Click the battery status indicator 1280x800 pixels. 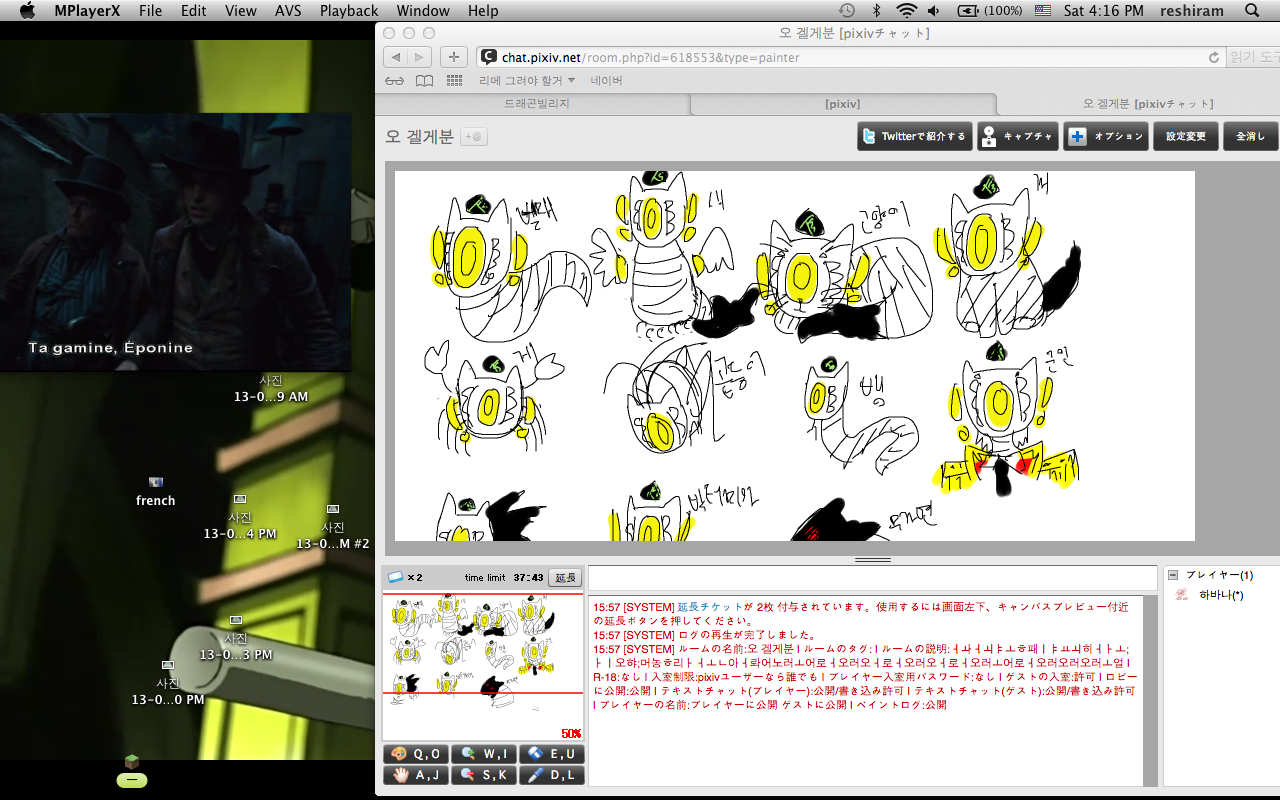tap(990, 11)
